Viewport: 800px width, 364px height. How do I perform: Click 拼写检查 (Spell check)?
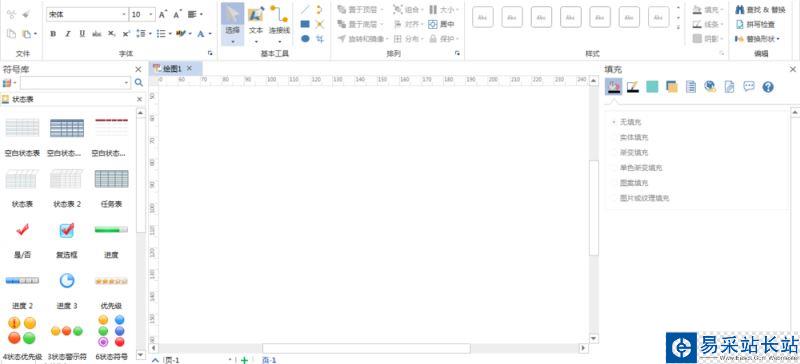[x=755, y=24]
